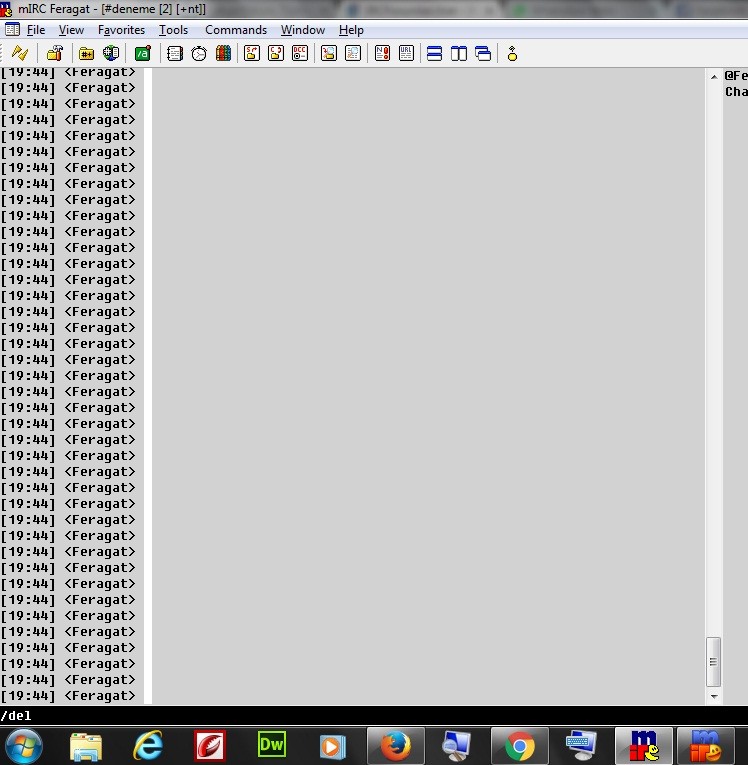Open the monitor with magnifier taskbar icon
This screenshot has height=765, width=748.
point(457,746)
